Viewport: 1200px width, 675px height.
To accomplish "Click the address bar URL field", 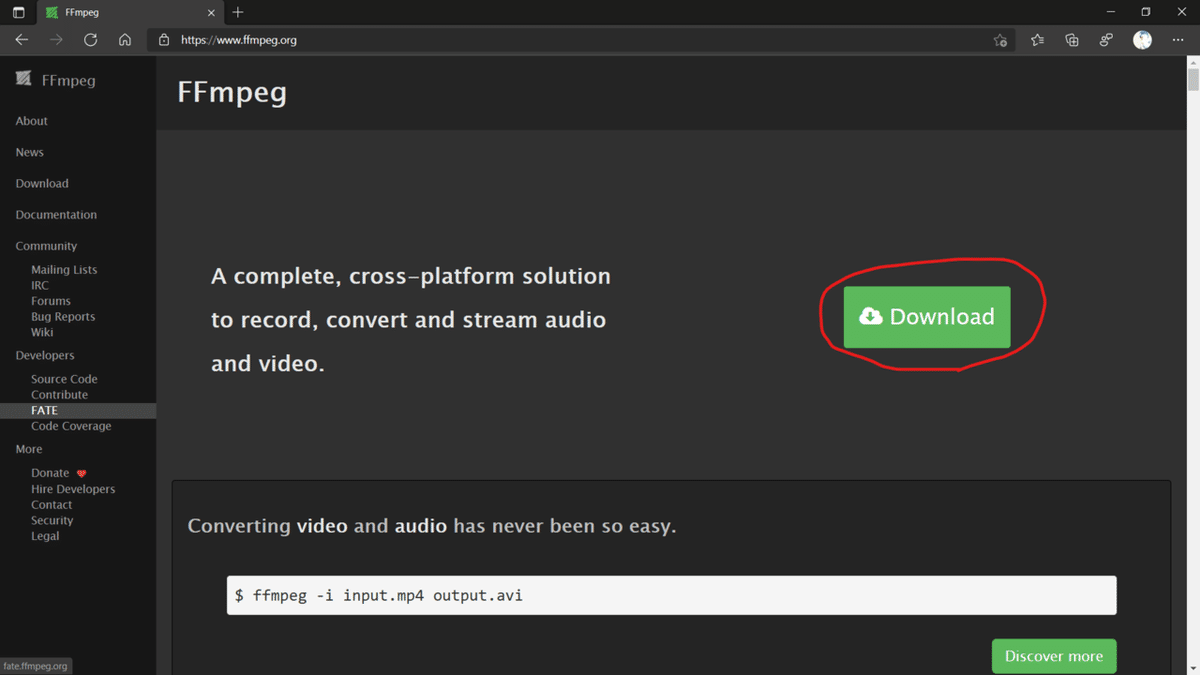I will (580, 40).
